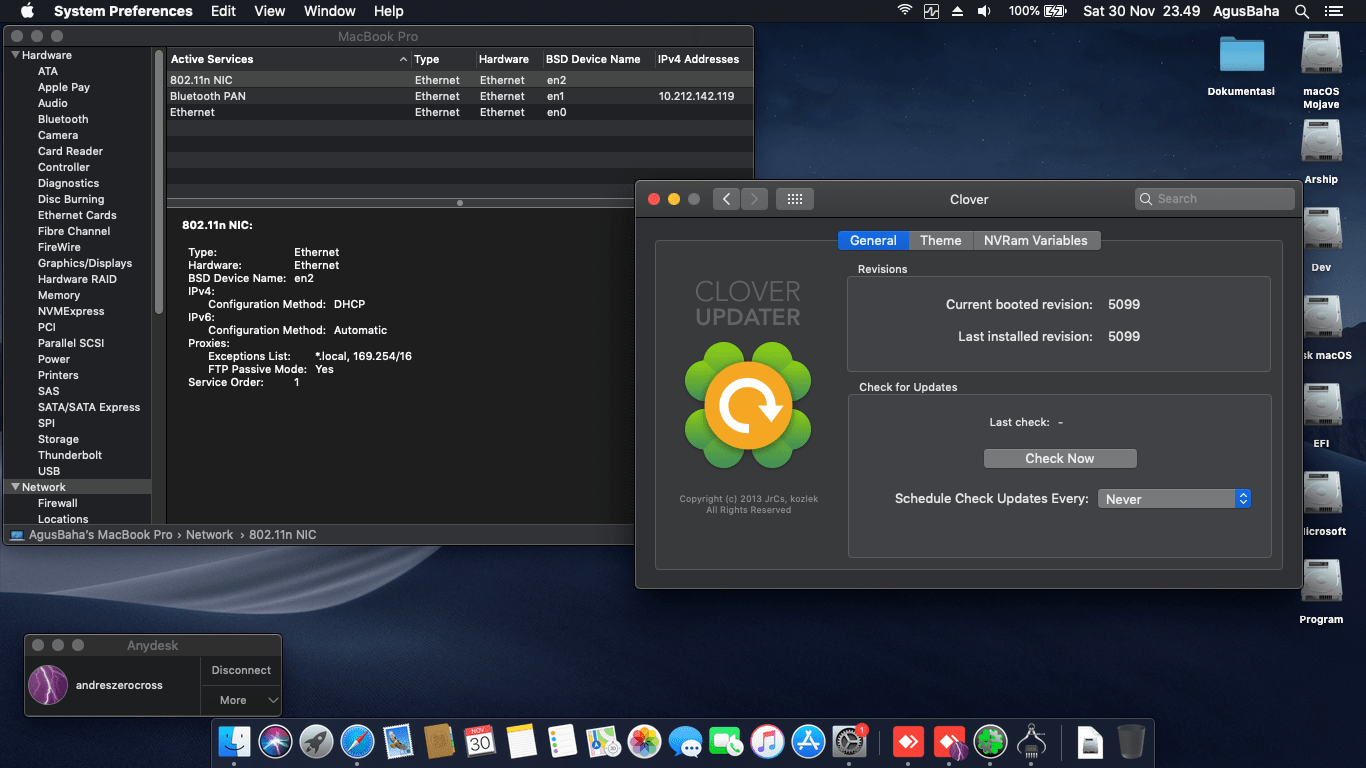The image size is (1366, 768).
Task: Open Photos app in the Dock
Action: coord(644,741)
